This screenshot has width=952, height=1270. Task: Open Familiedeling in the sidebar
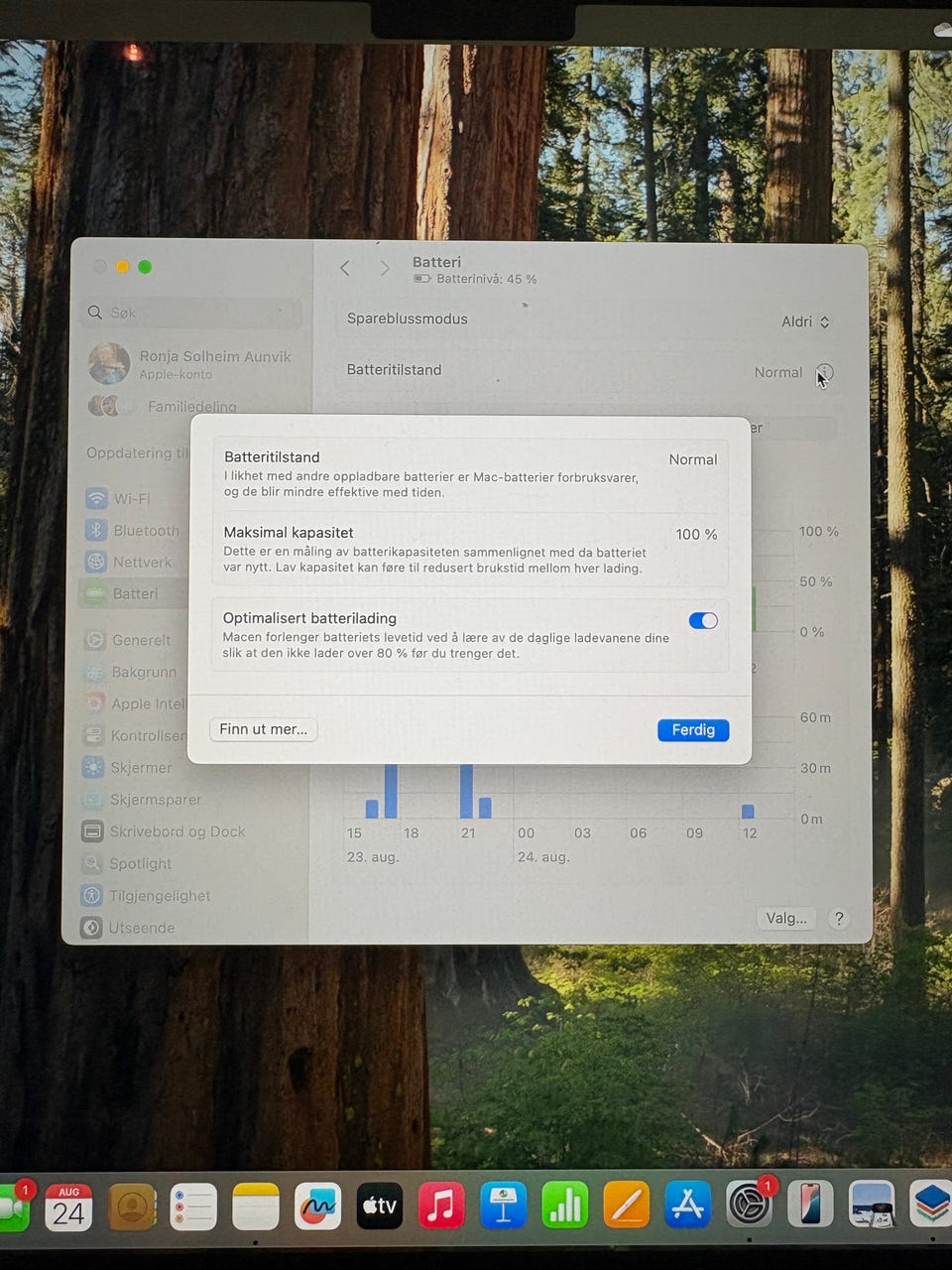(164, 406)
